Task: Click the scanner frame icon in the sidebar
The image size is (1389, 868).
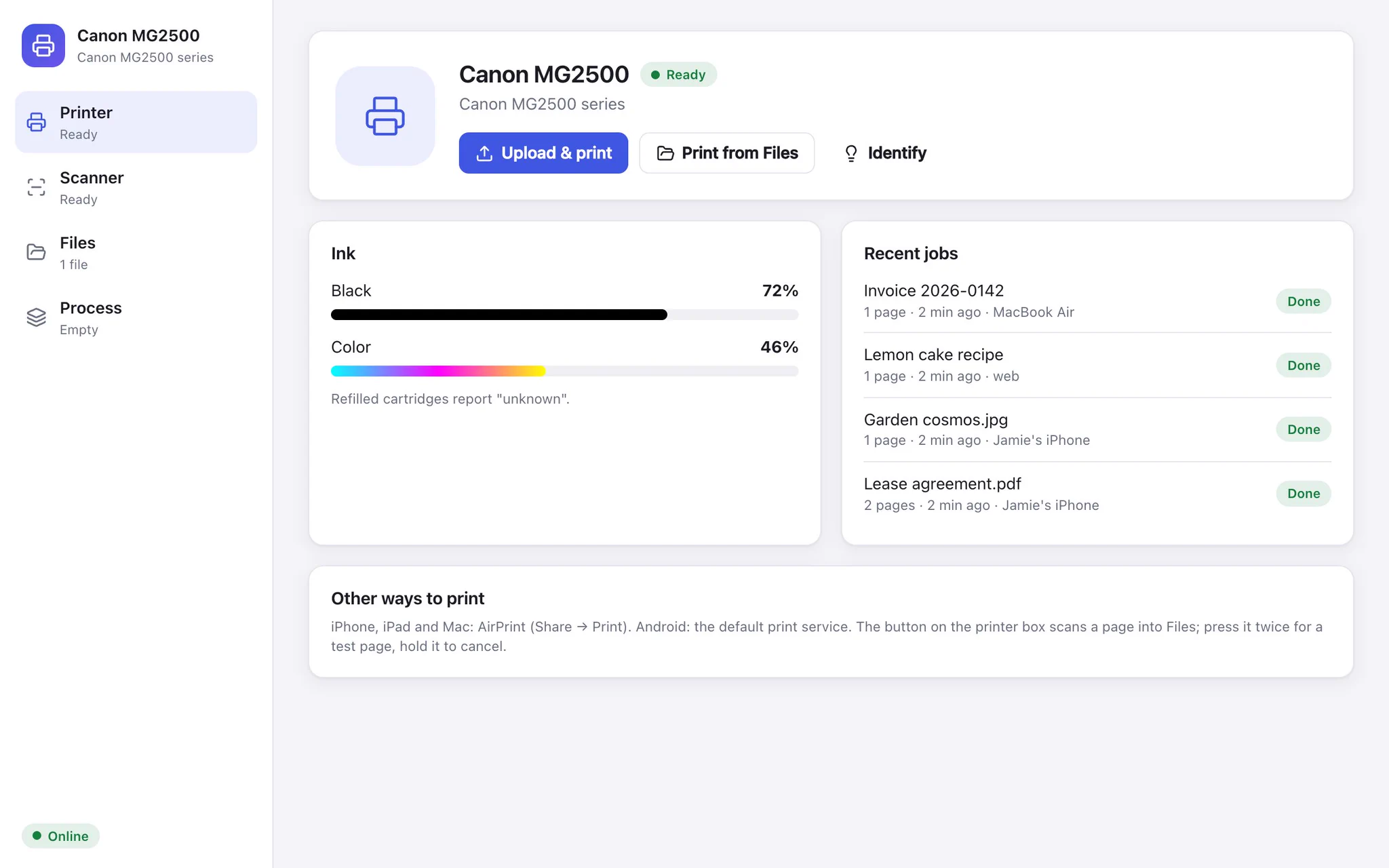Action: click(37, 187)
